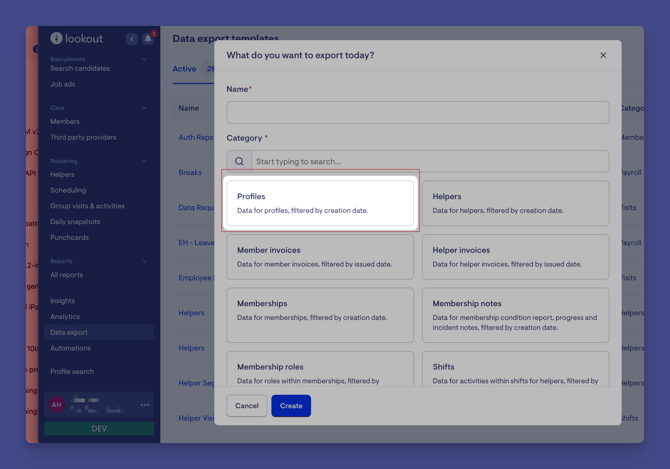Click the DEV environment badge
Image resolution: width=670 pixels, height=469 pixels.
[99, 428]
